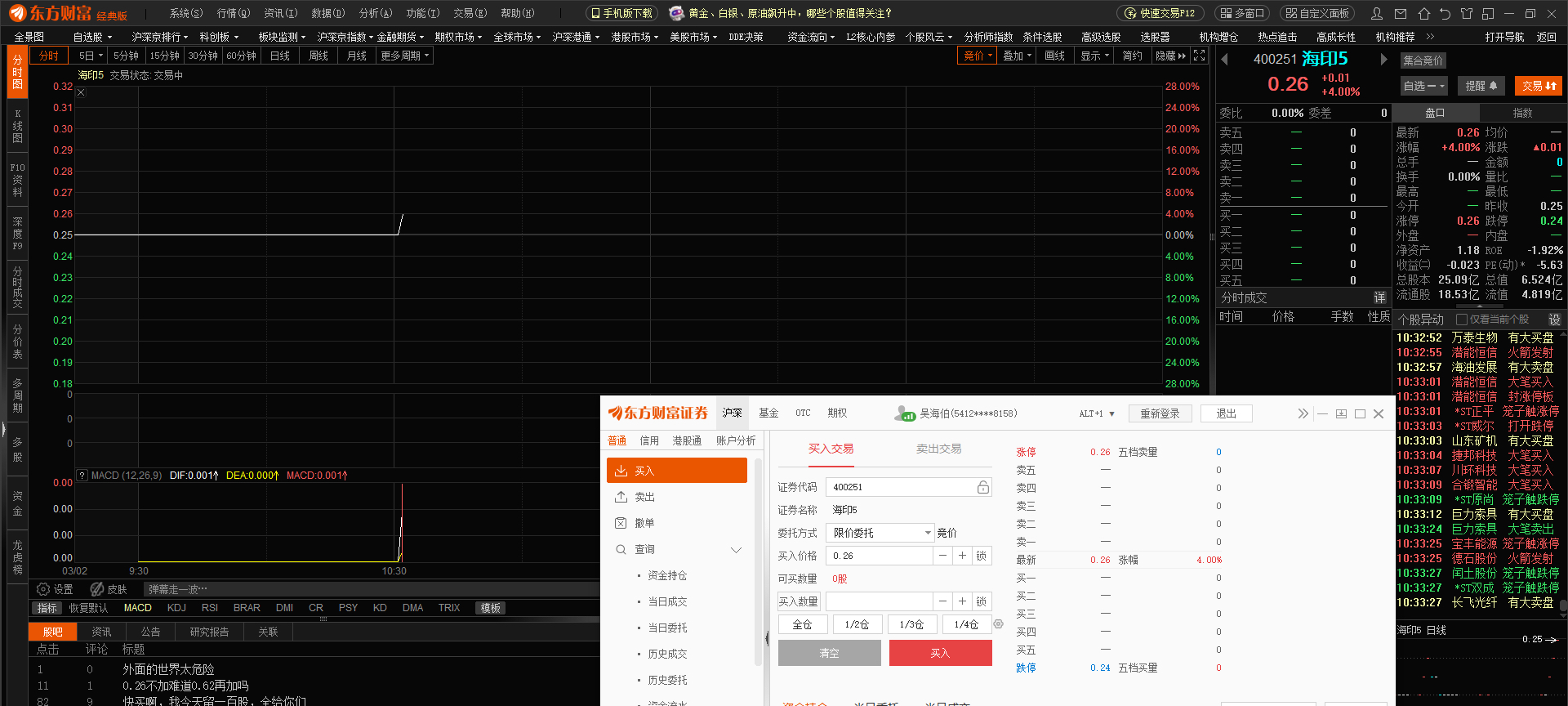The height and width of the screenshot is (706, 1568).
Task: Click the account avatar in trading window
Action: (905, 413)
